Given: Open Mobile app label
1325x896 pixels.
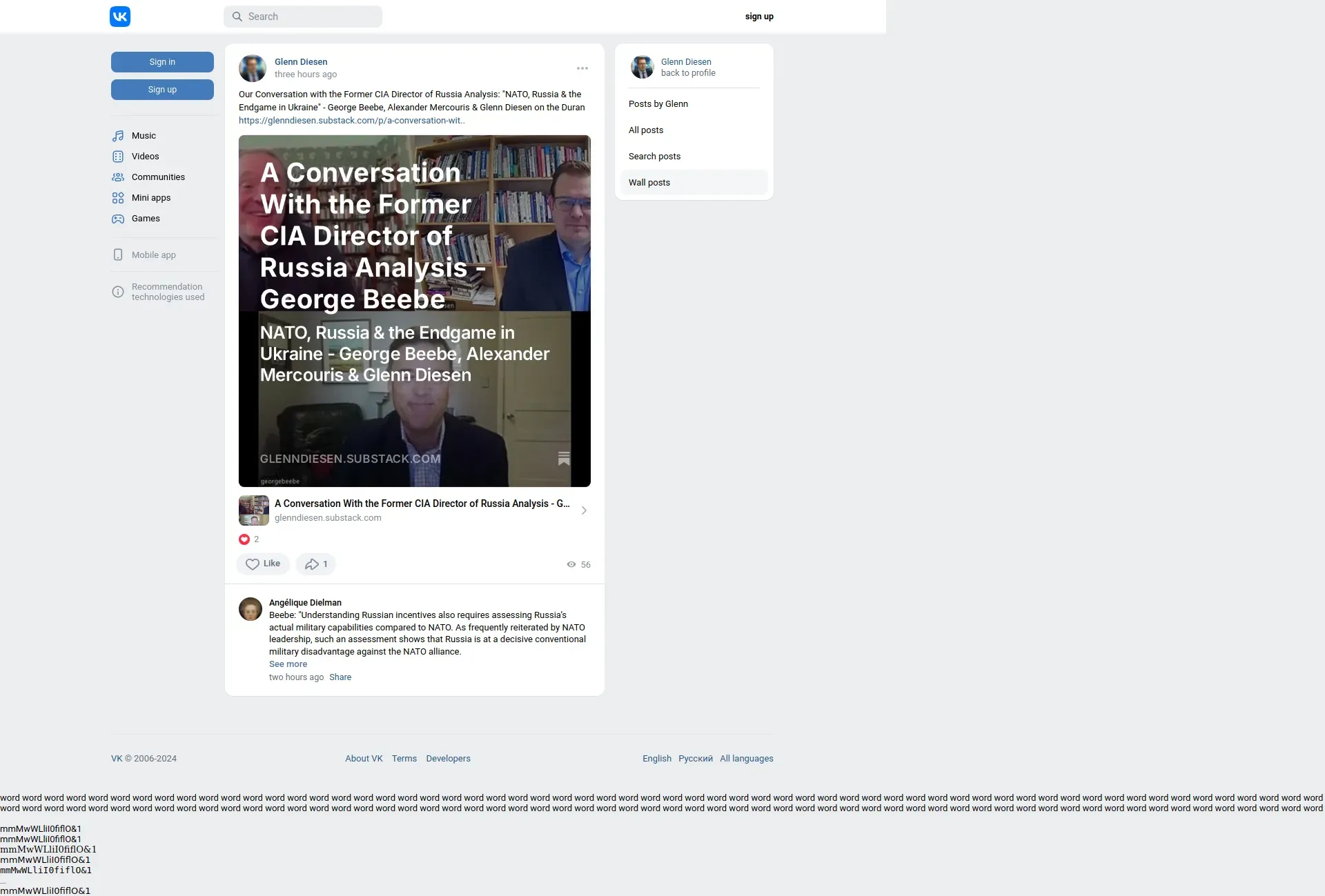Looking at the screenshot, I should 154,255.
